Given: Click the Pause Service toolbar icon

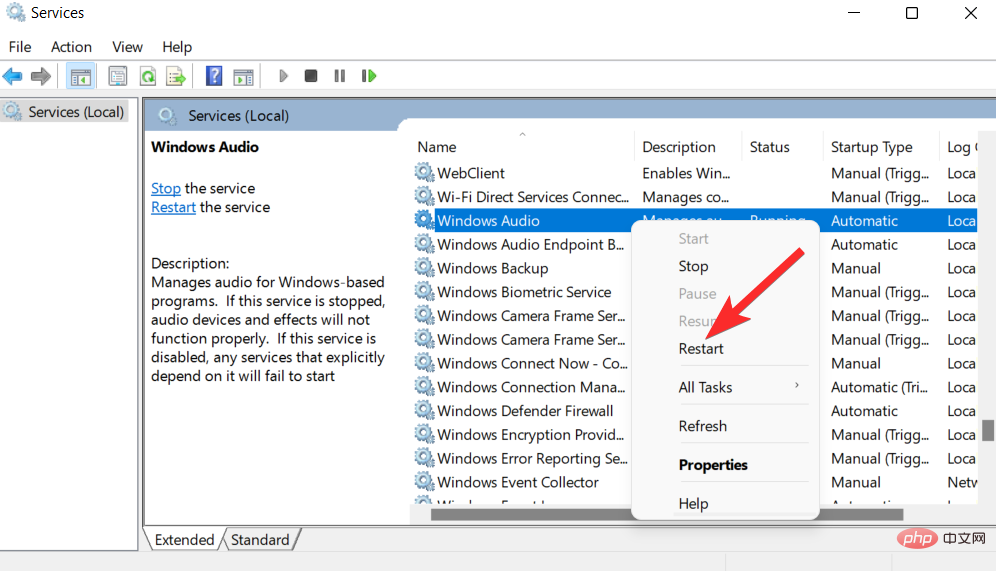Looking at the screenshot, I should (x=340, y=76).
